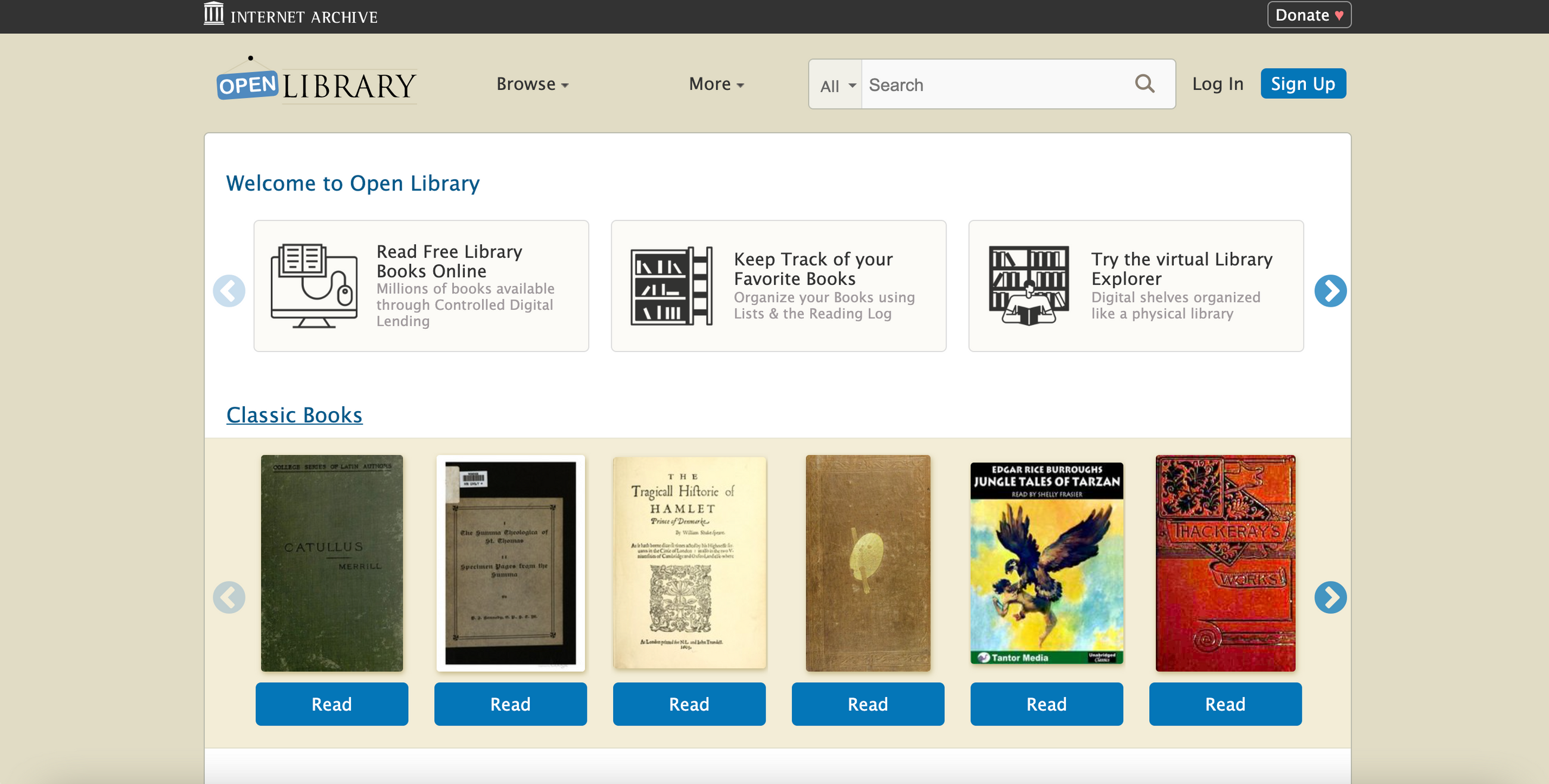Click the Internet Archive logo icon
Screen dimensions: 1549x784
coord(213,13)
